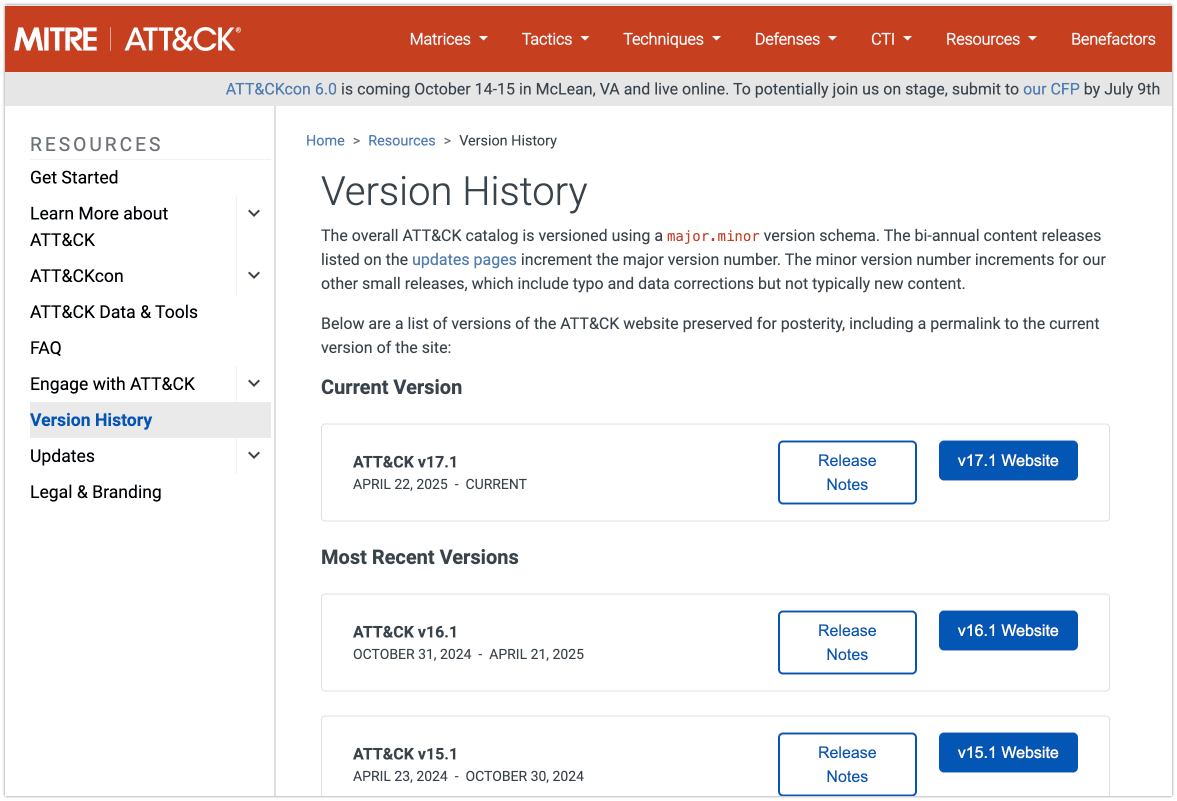Open the Updates sidebar item
This screenshot has height=801, width=1177.
62,456
